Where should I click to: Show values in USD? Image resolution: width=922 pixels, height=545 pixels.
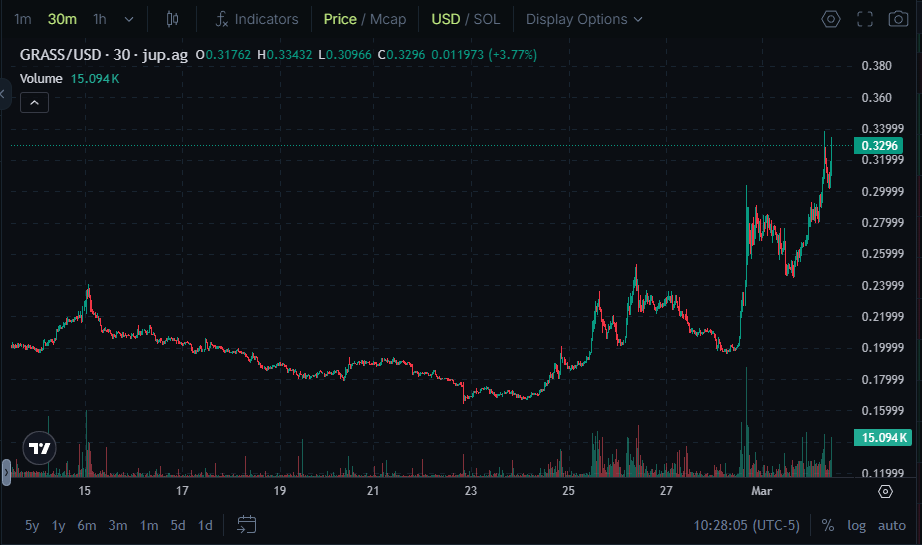(x=446, y=19)
